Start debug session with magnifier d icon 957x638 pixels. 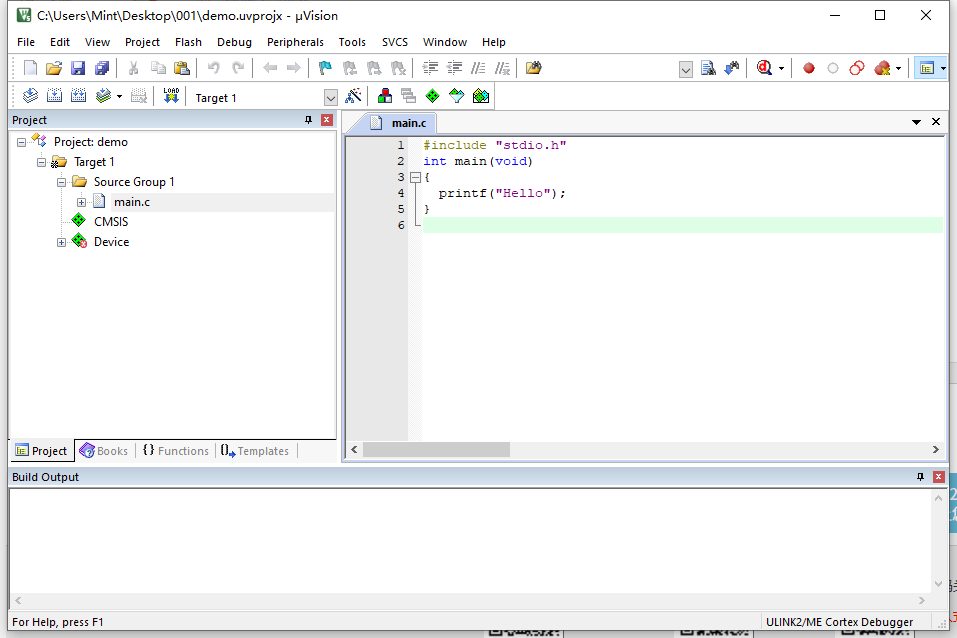764,68
